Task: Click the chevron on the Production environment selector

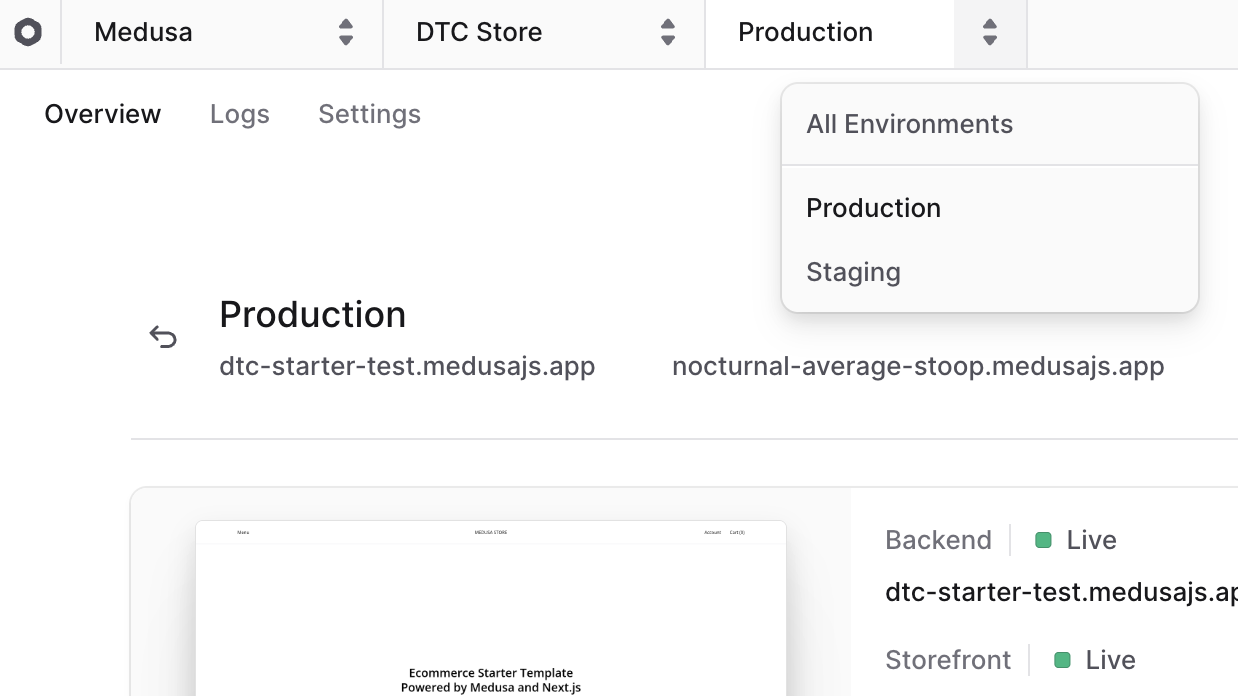Action: (989, 32)
